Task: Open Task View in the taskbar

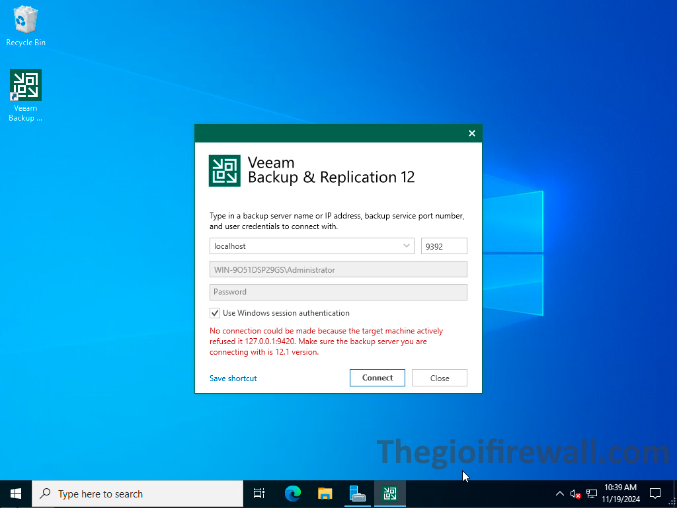Action: point(259,493)
